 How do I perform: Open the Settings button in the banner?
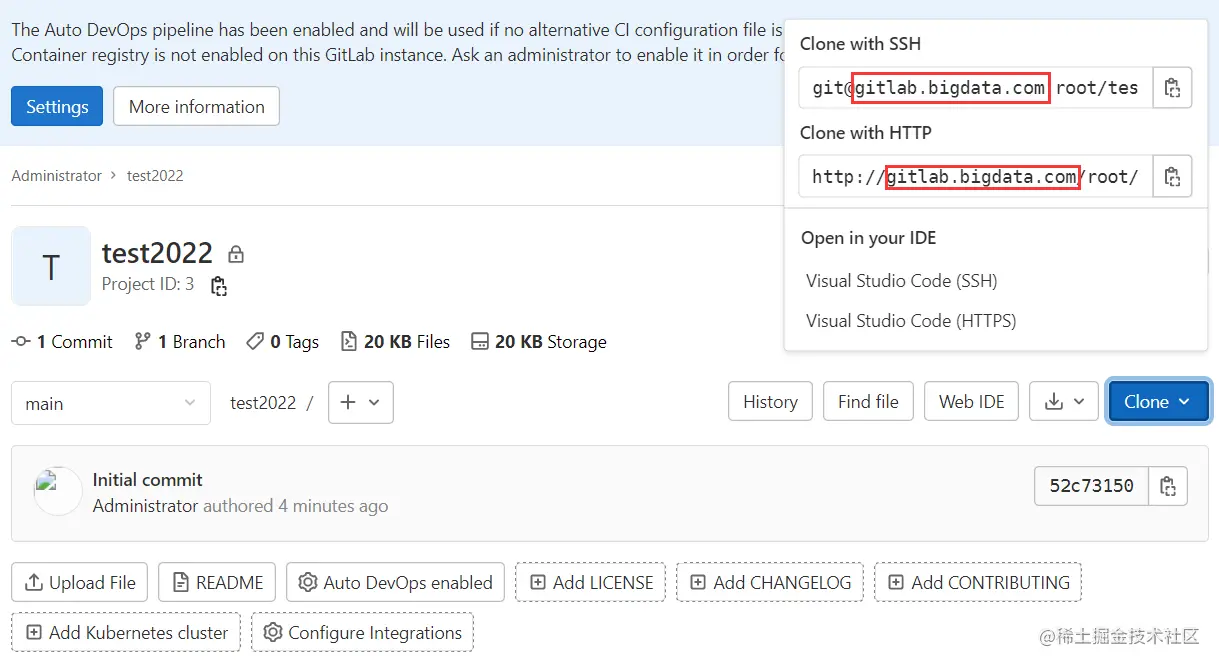[x=57, y=106]
